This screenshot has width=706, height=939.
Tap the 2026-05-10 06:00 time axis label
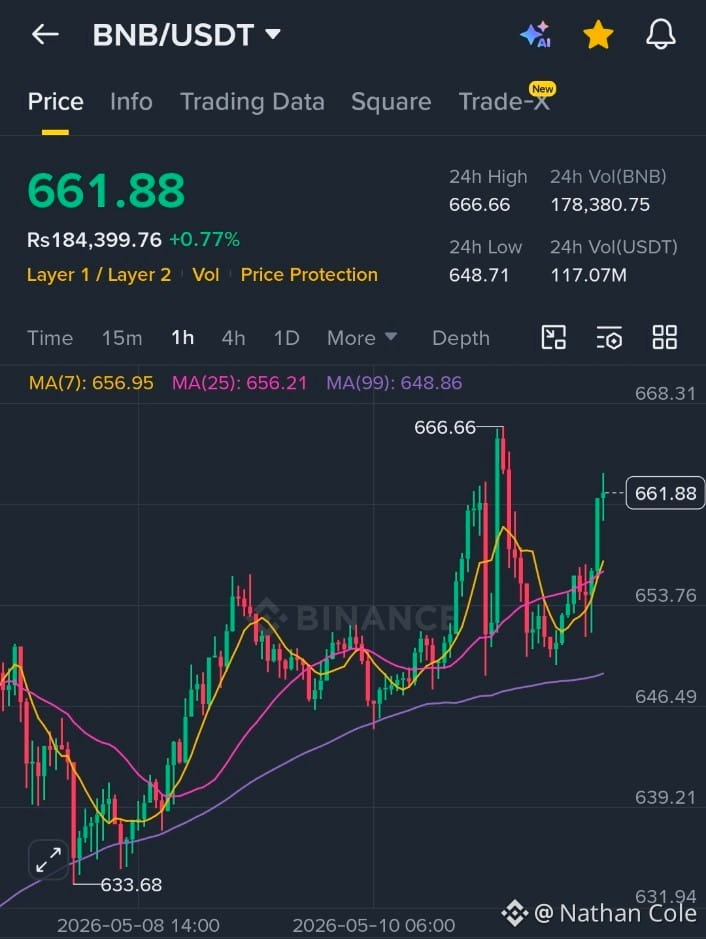pyautogui.click(x=374, y=925)
